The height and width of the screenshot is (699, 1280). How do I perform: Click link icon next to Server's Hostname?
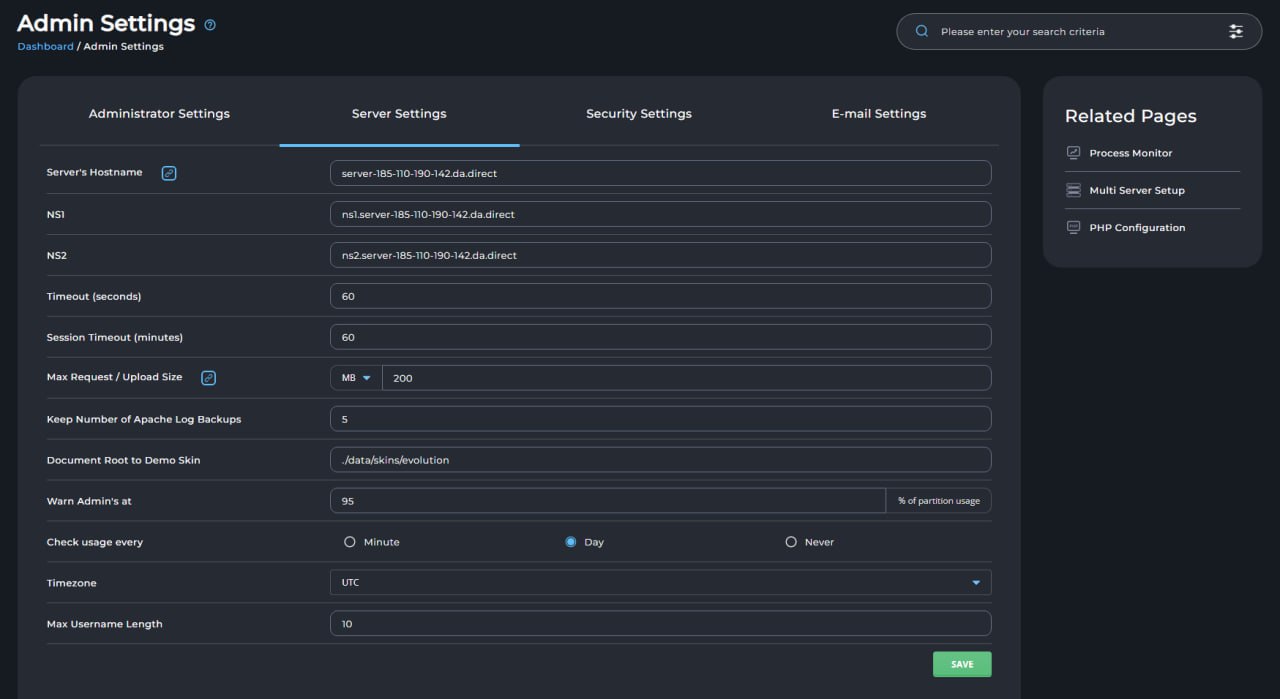[169, 173]
